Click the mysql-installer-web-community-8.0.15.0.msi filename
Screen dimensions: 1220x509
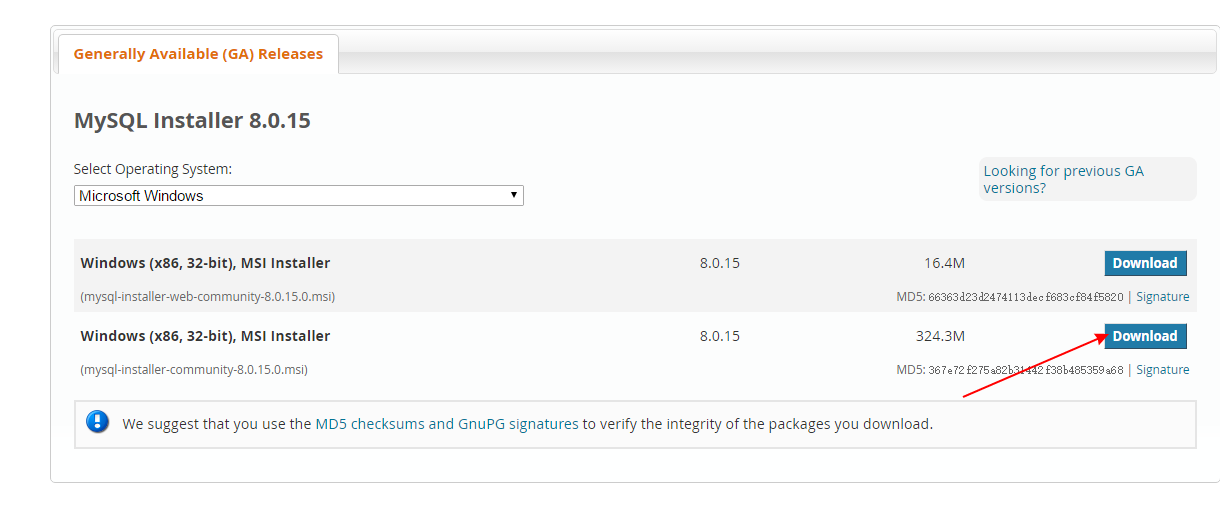click(207, 297)
